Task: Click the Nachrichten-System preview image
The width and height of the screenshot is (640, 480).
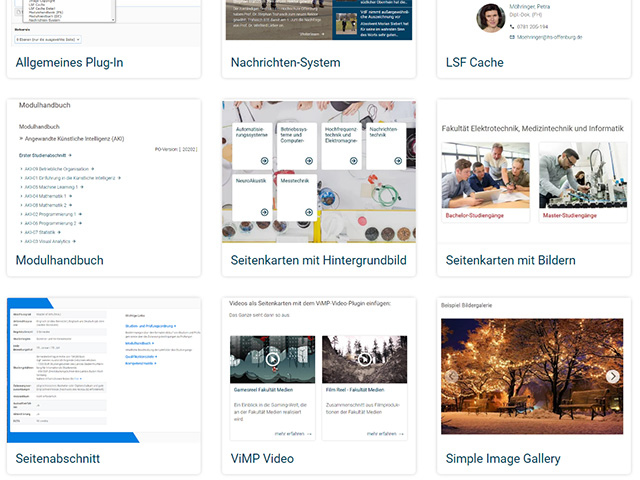Action: [x=319, y=20]
